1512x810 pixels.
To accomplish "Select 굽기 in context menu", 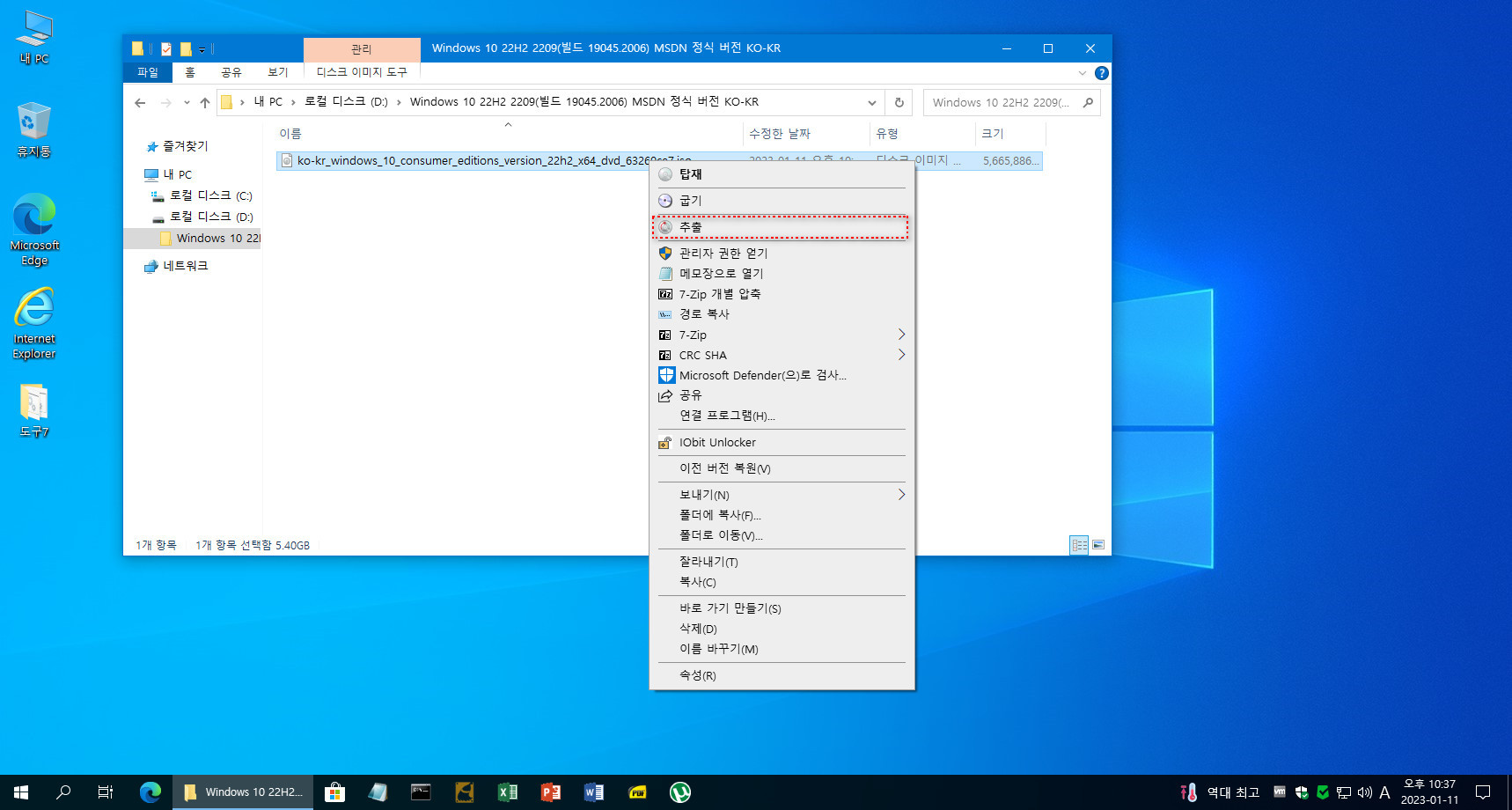I will click(782, 201).
